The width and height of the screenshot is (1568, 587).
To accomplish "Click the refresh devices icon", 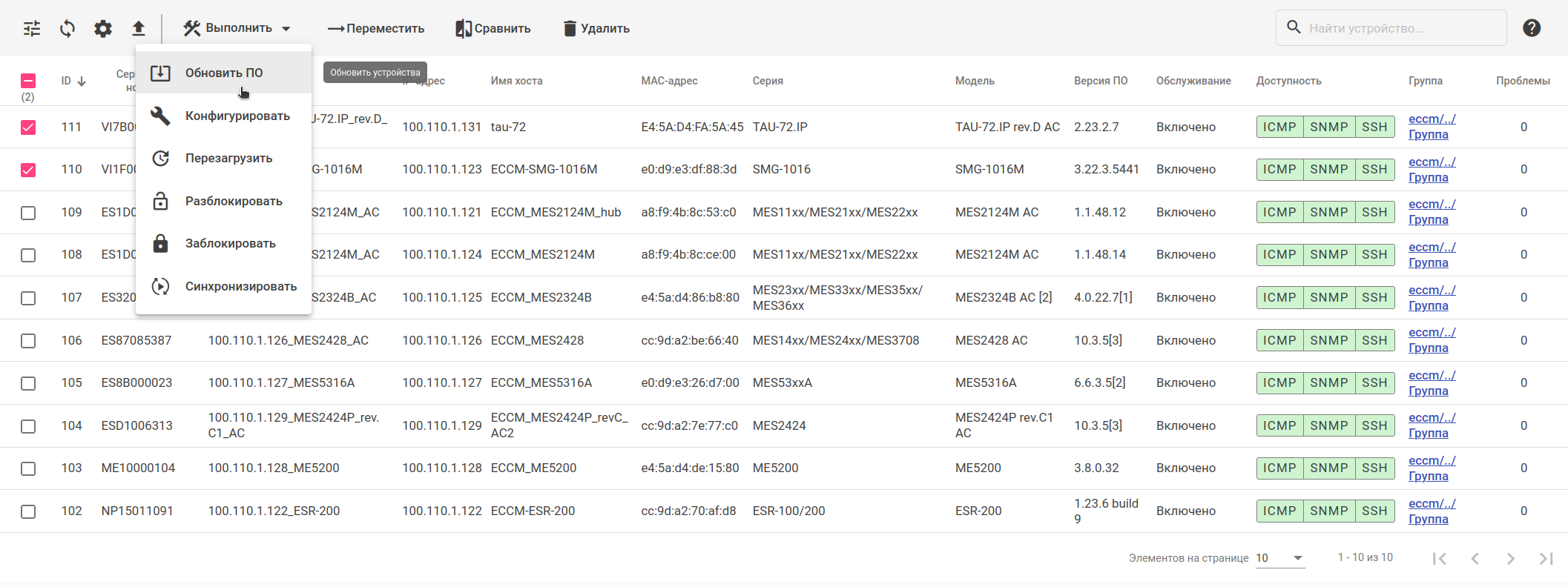I will (67, 29).
